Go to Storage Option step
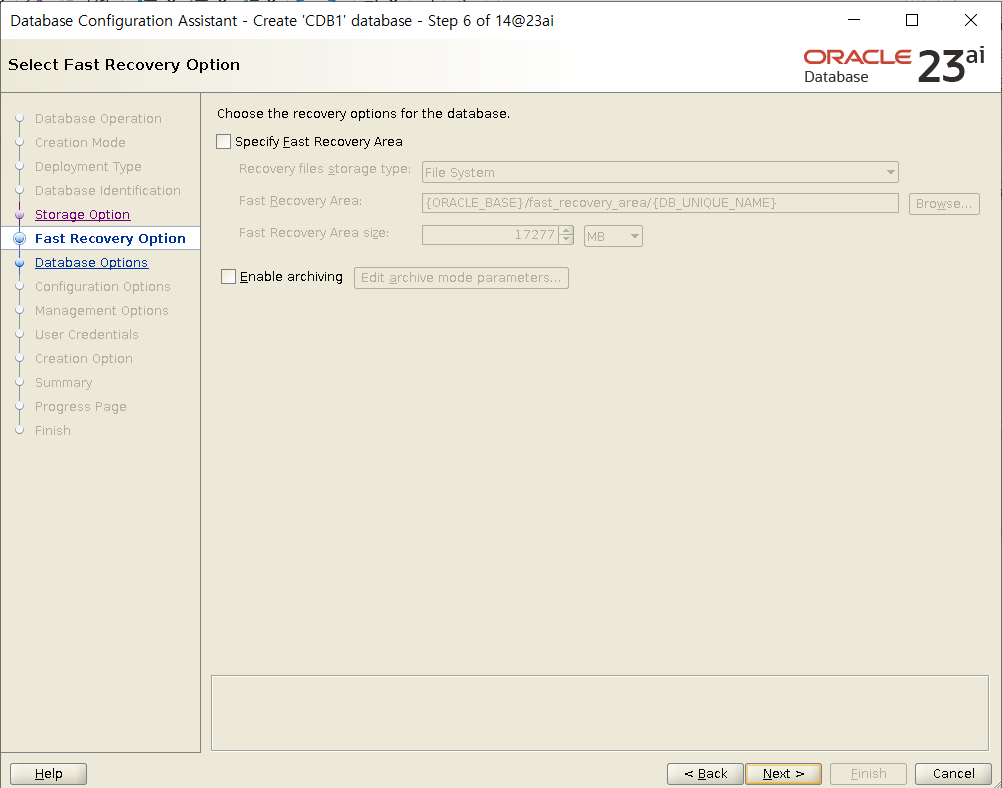The height and width of the screenshot is (788, 1002). click(x=82, y=215)
